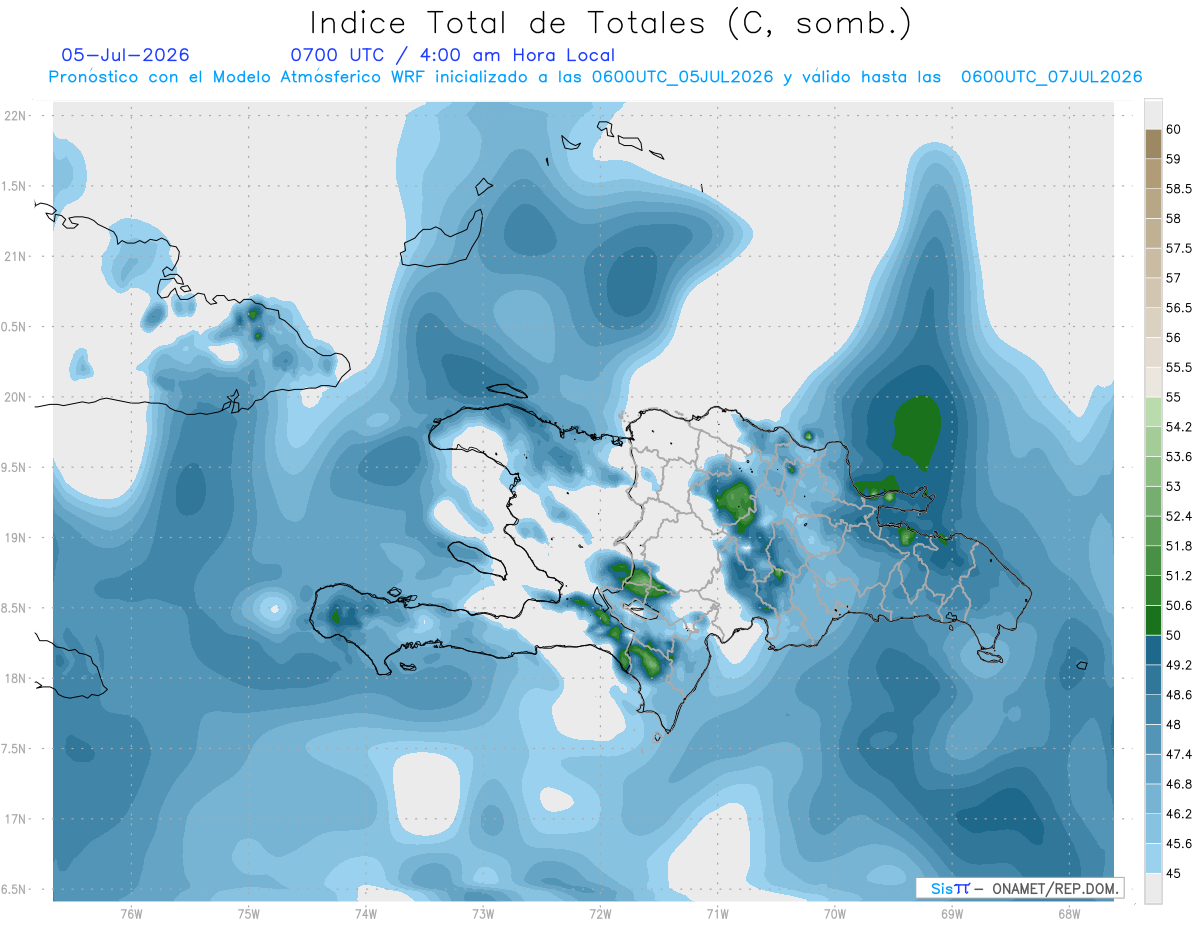The image size is (1200, 927).
Task: Click the legend value "53.6"
Action: (x=1179, y=457)
